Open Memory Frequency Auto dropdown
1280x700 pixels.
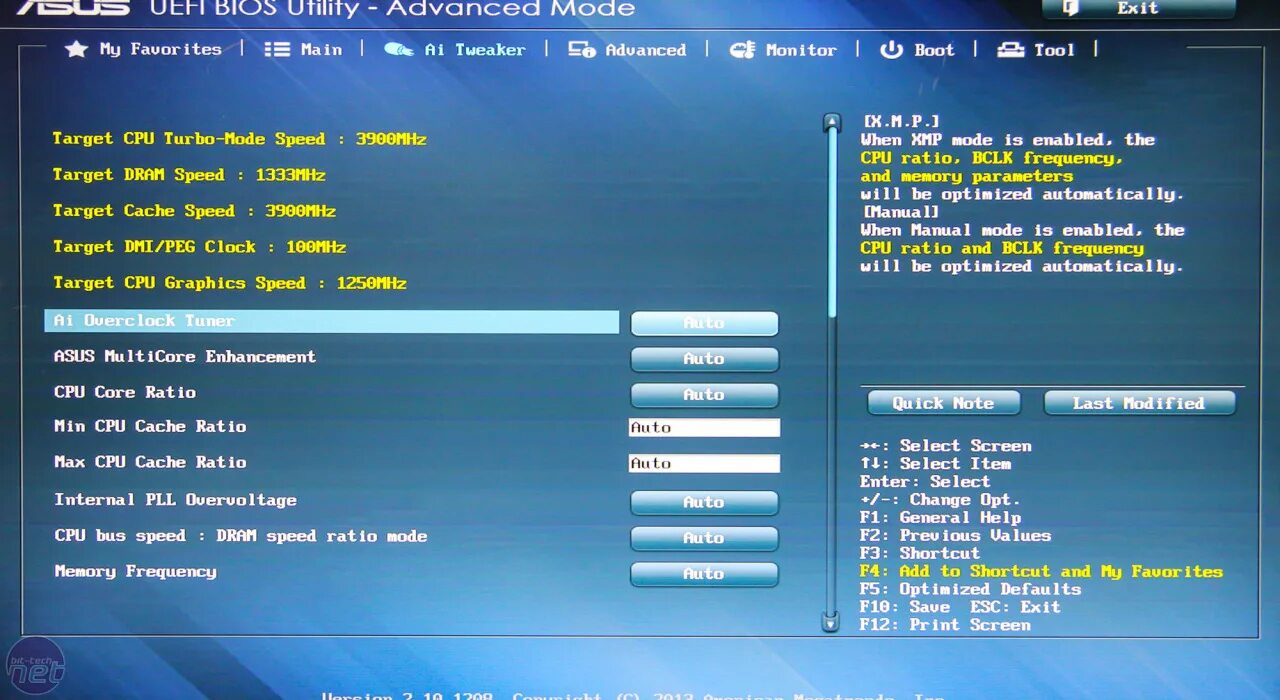pos(704,574)
